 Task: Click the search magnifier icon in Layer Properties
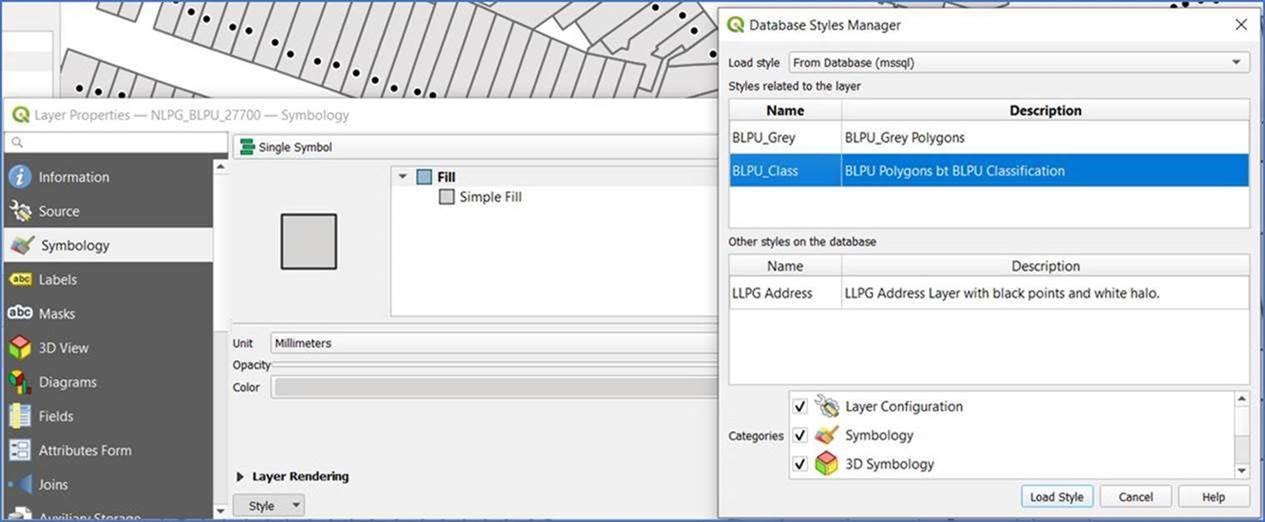click(x=17, y=143)
